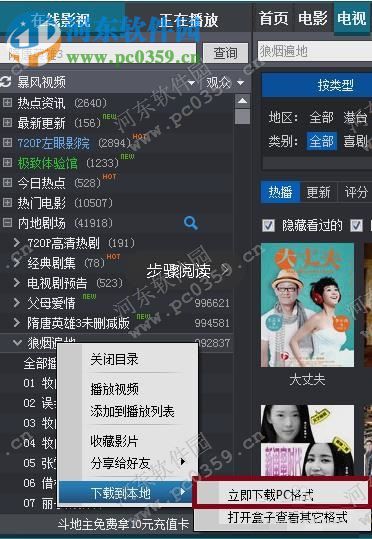Click the scrollbar up arrow

(x=242, y=101)
